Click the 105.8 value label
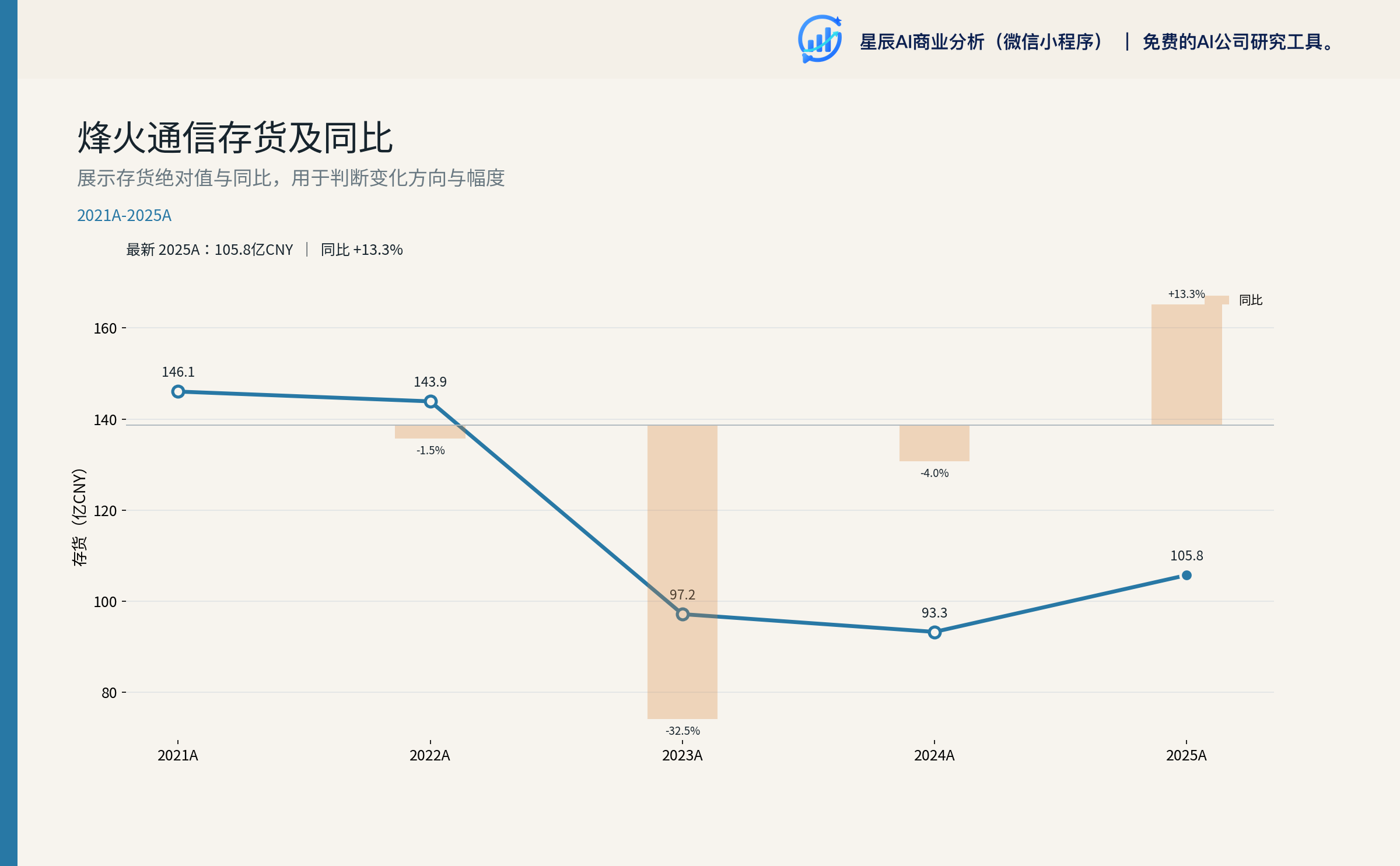Viewport: 1400px width, 866px height. [x=1186, y=556]
